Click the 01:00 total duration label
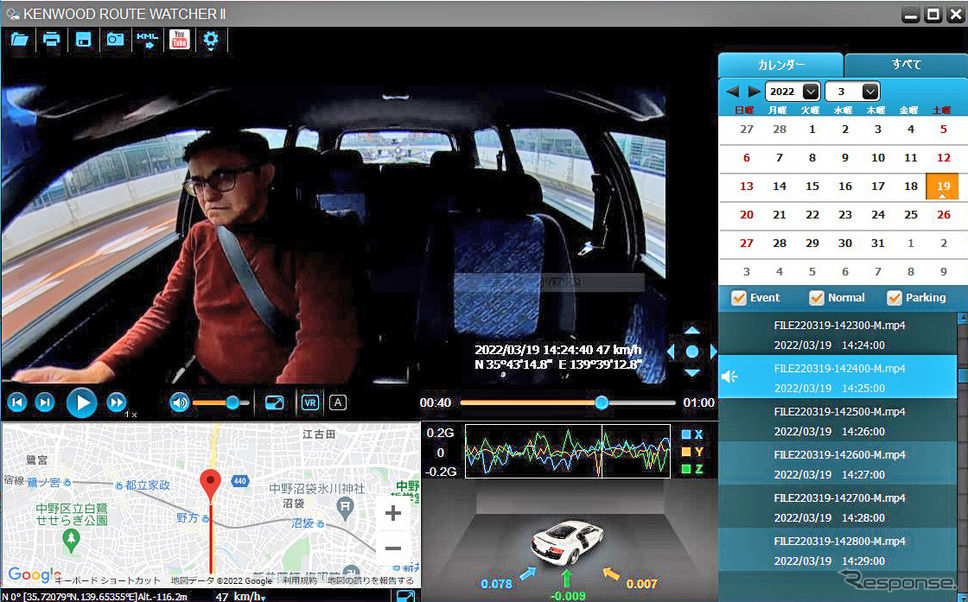This screenshot has width=968, height=602. click(x=698, y=403)
